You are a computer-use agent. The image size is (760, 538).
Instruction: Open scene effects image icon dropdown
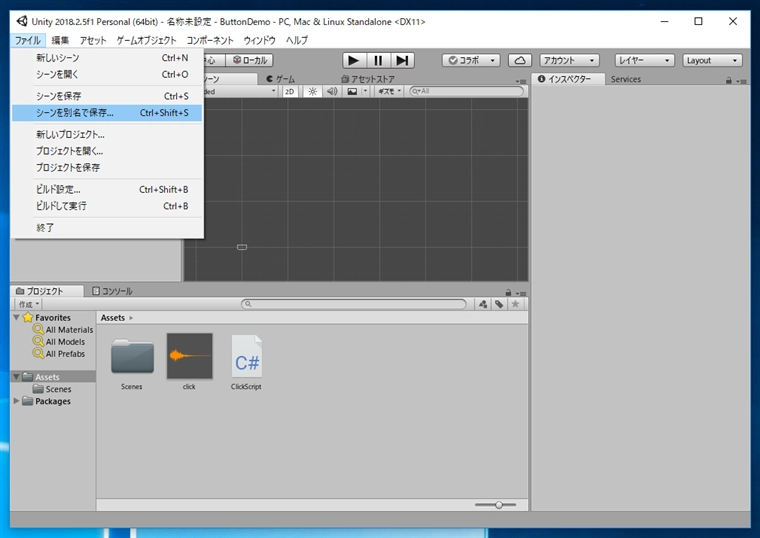(x=356, y=91)
